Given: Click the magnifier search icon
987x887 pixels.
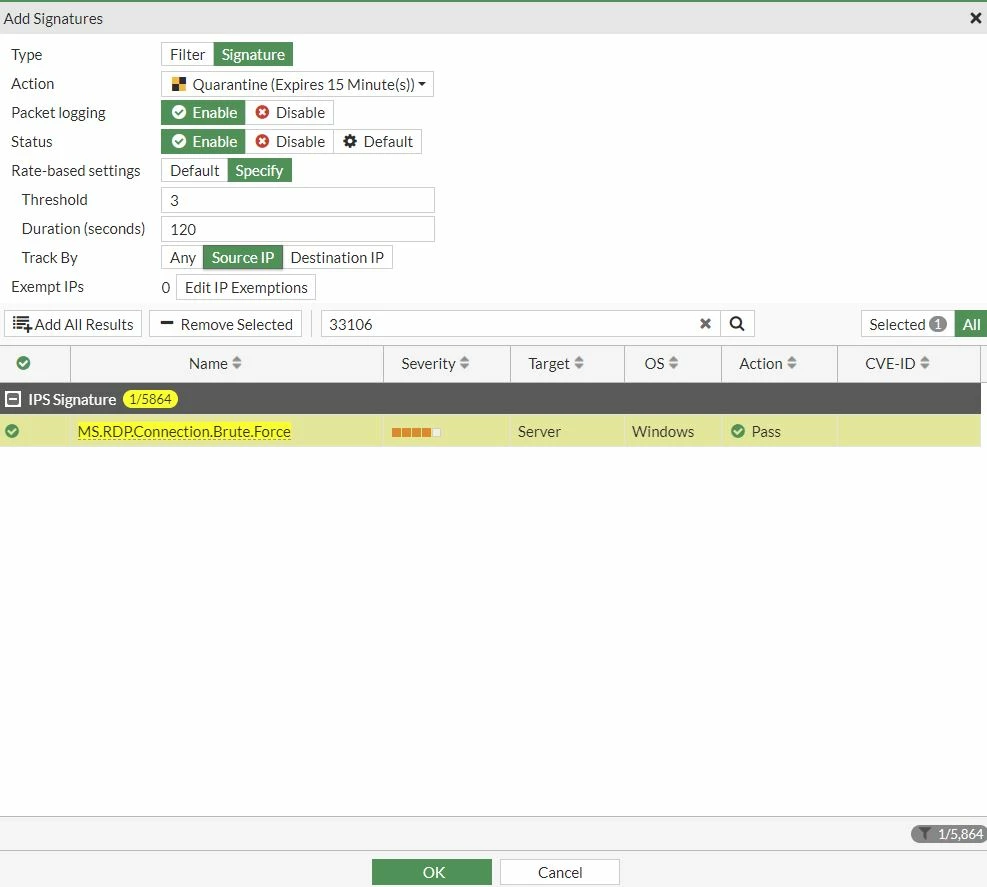Looking at the screenshot, I should pyautogui.click(x=736, y=324).
